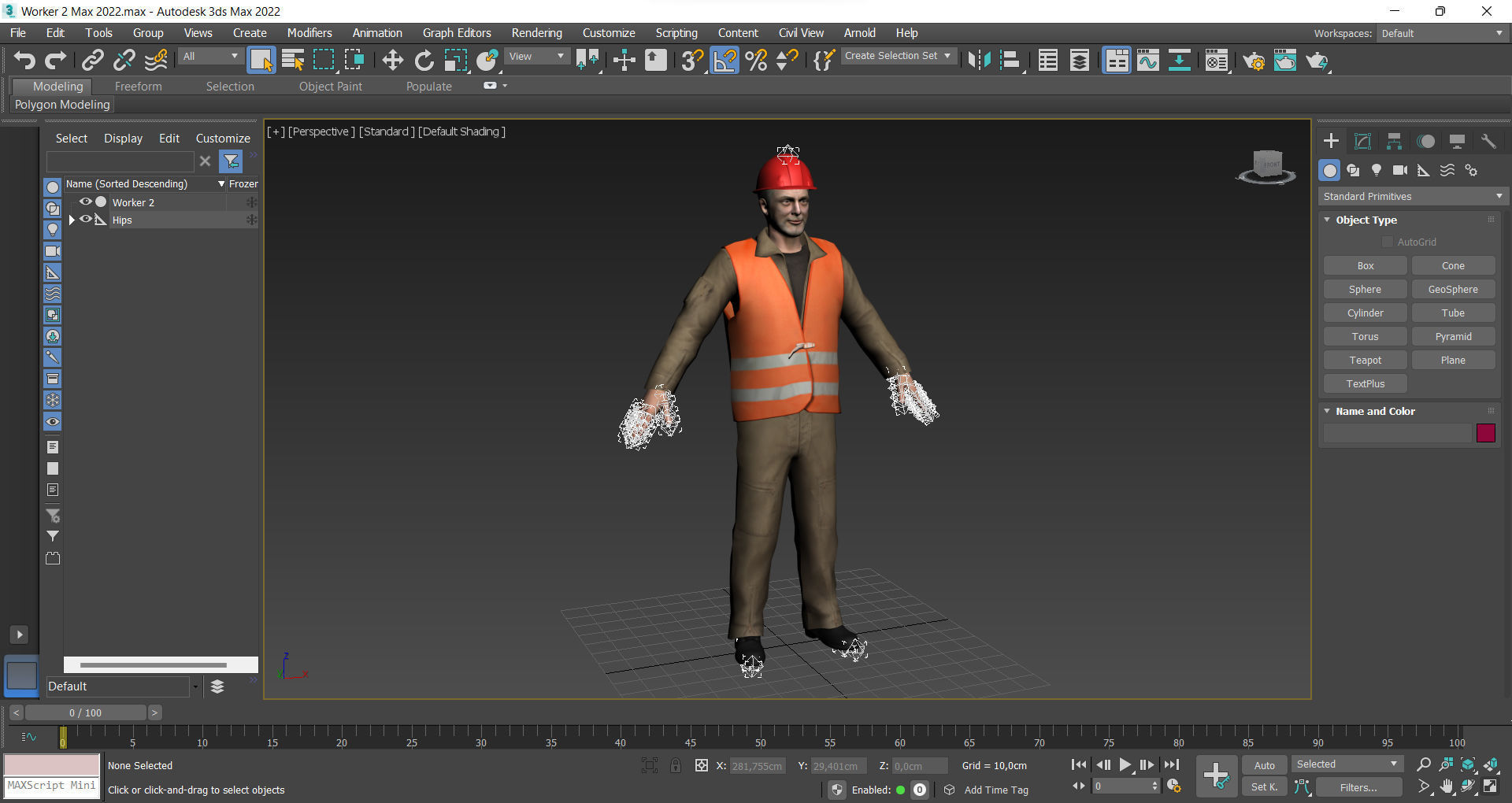Switch to the Motion command panel tab
1512x803 pixels.
pos(1426,141)
